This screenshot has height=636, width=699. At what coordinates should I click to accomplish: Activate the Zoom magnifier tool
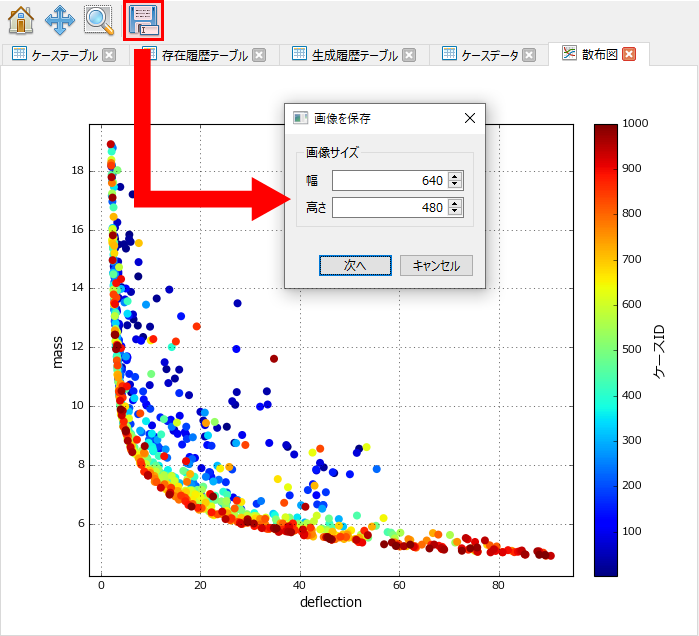tap(98, 19)
